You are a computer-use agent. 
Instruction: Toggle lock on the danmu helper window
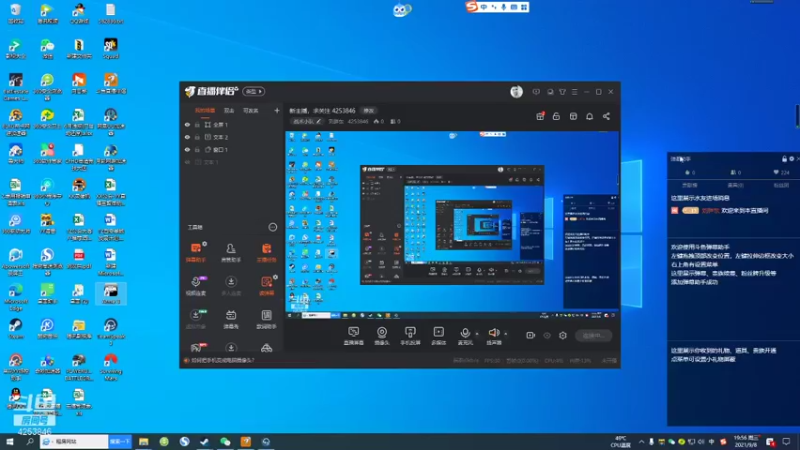(x=784, y=159)
